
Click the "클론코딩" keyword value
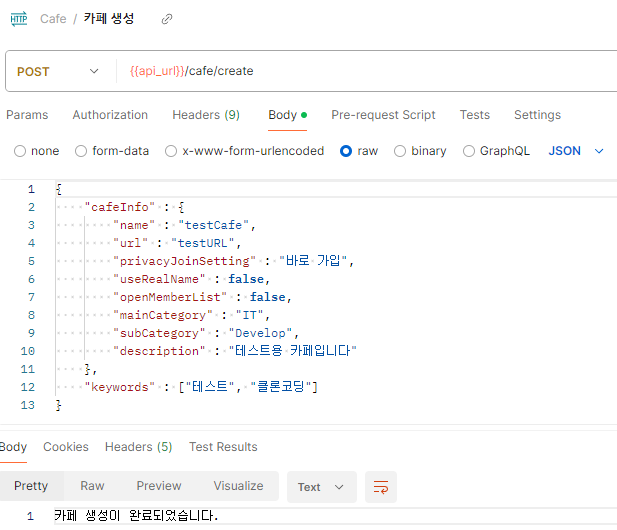pyautogui.click(x=281, y=387)
